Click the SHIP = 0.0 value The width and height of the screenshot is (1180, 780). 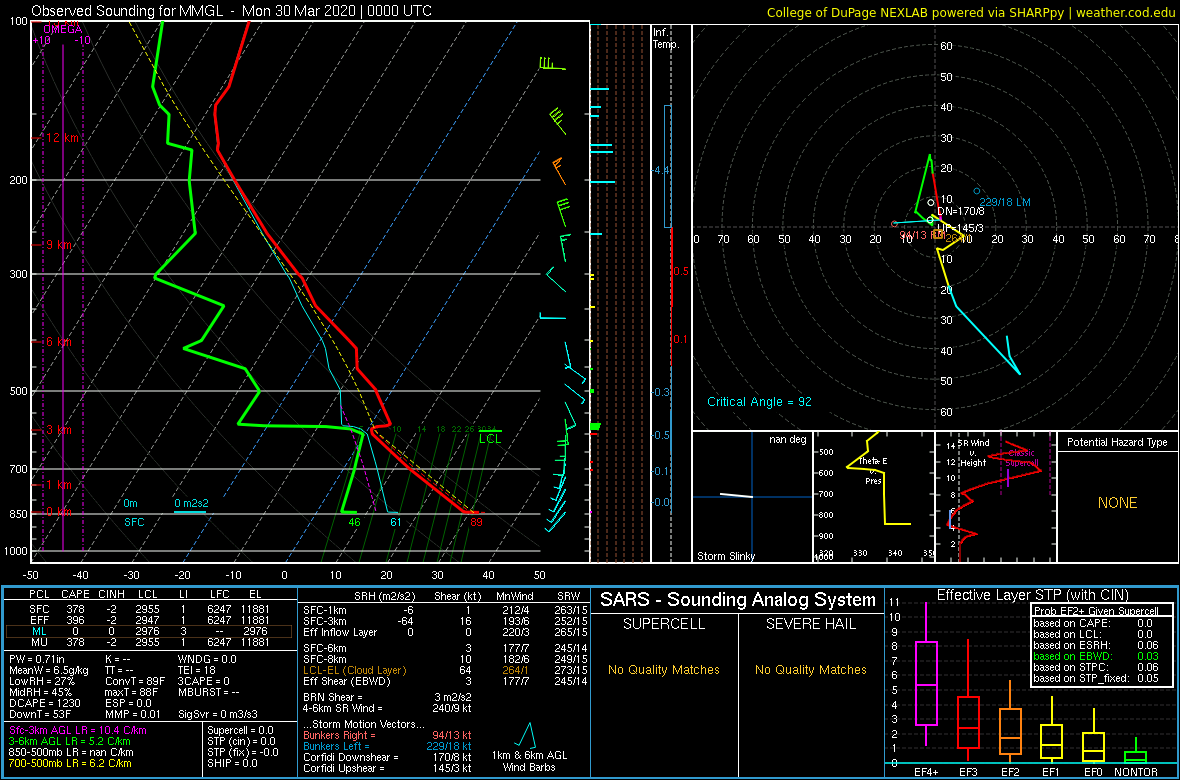233,763
